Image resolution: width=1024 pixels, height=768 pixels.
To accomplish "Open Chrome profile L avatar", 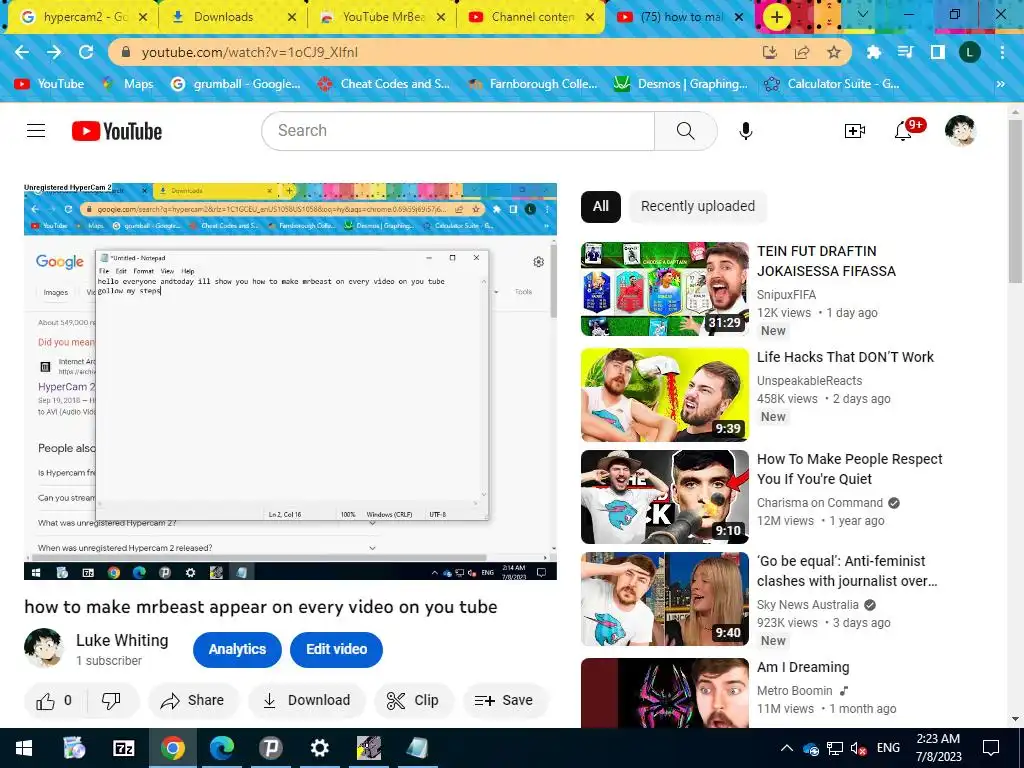I will click(x=969, y=52).
